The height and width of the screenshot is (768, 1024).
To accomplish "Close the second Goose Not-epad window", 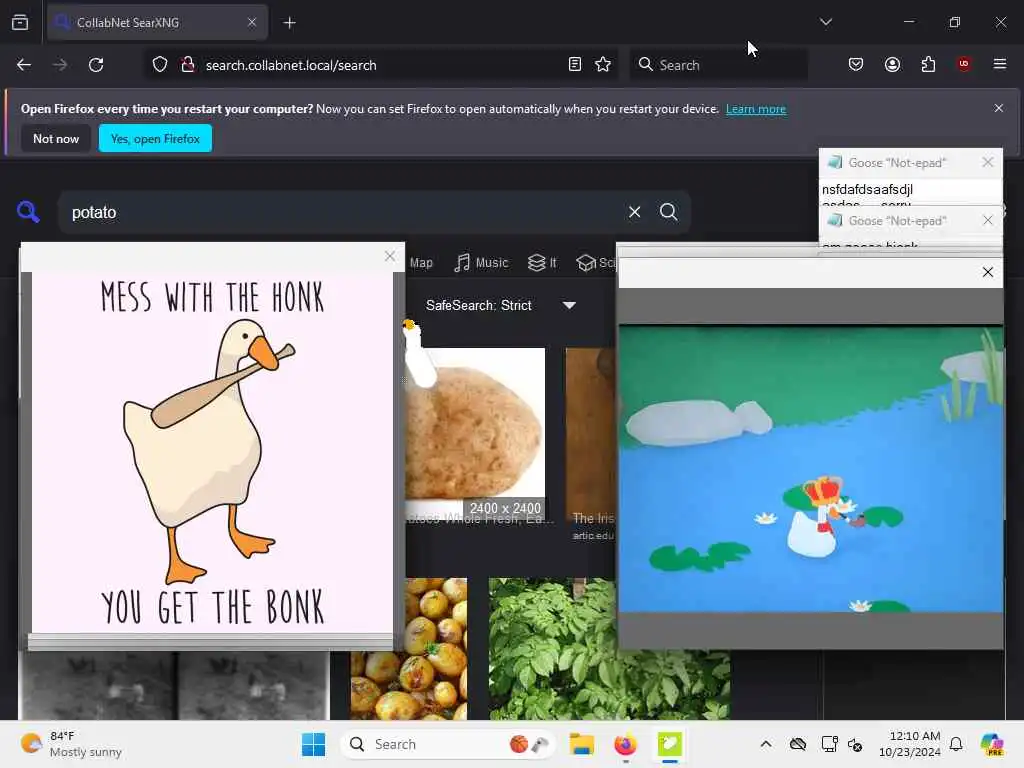I will coord(987,221).
